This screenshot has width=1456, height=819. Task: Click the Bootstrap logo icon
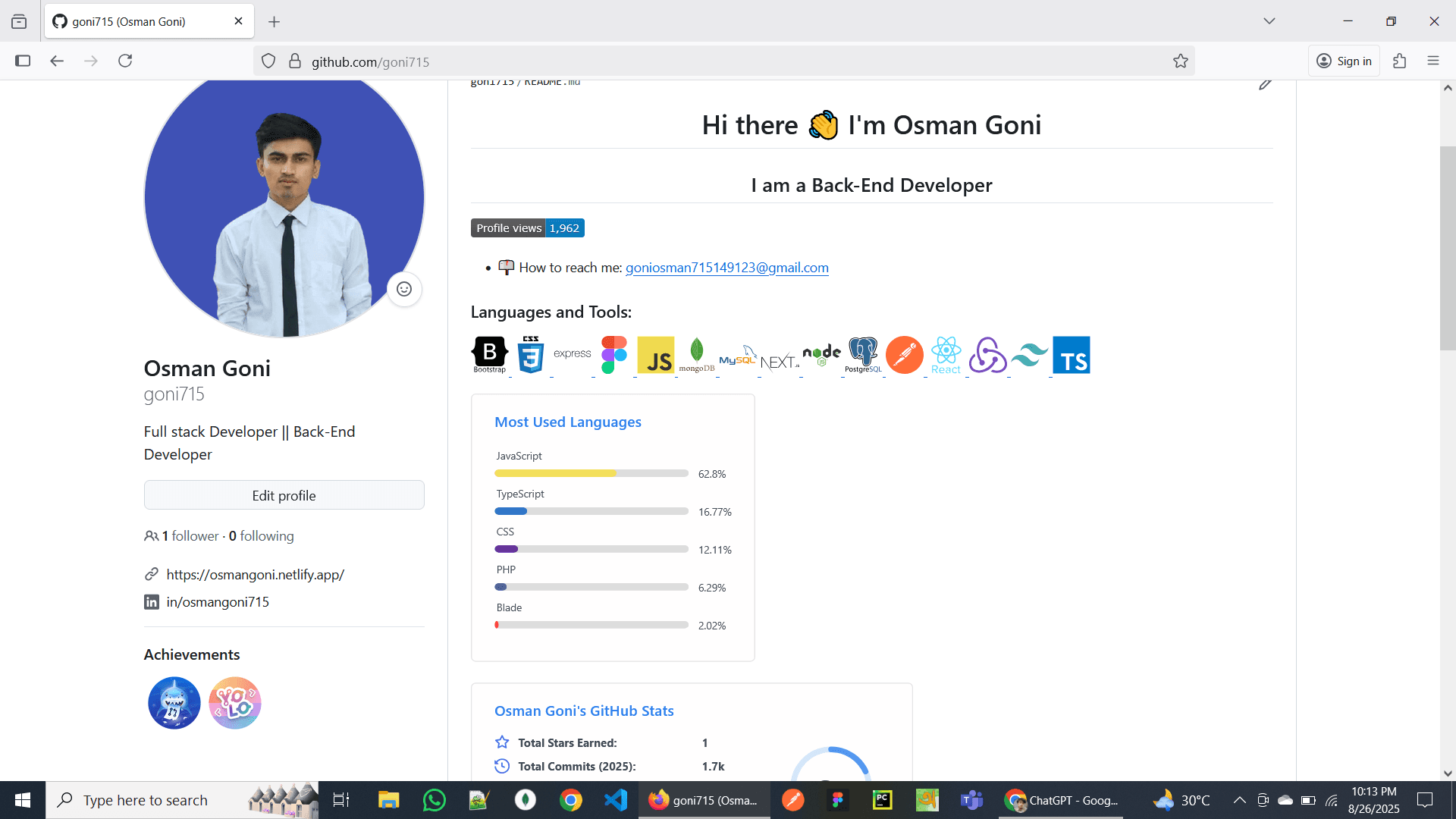[490, 355]
